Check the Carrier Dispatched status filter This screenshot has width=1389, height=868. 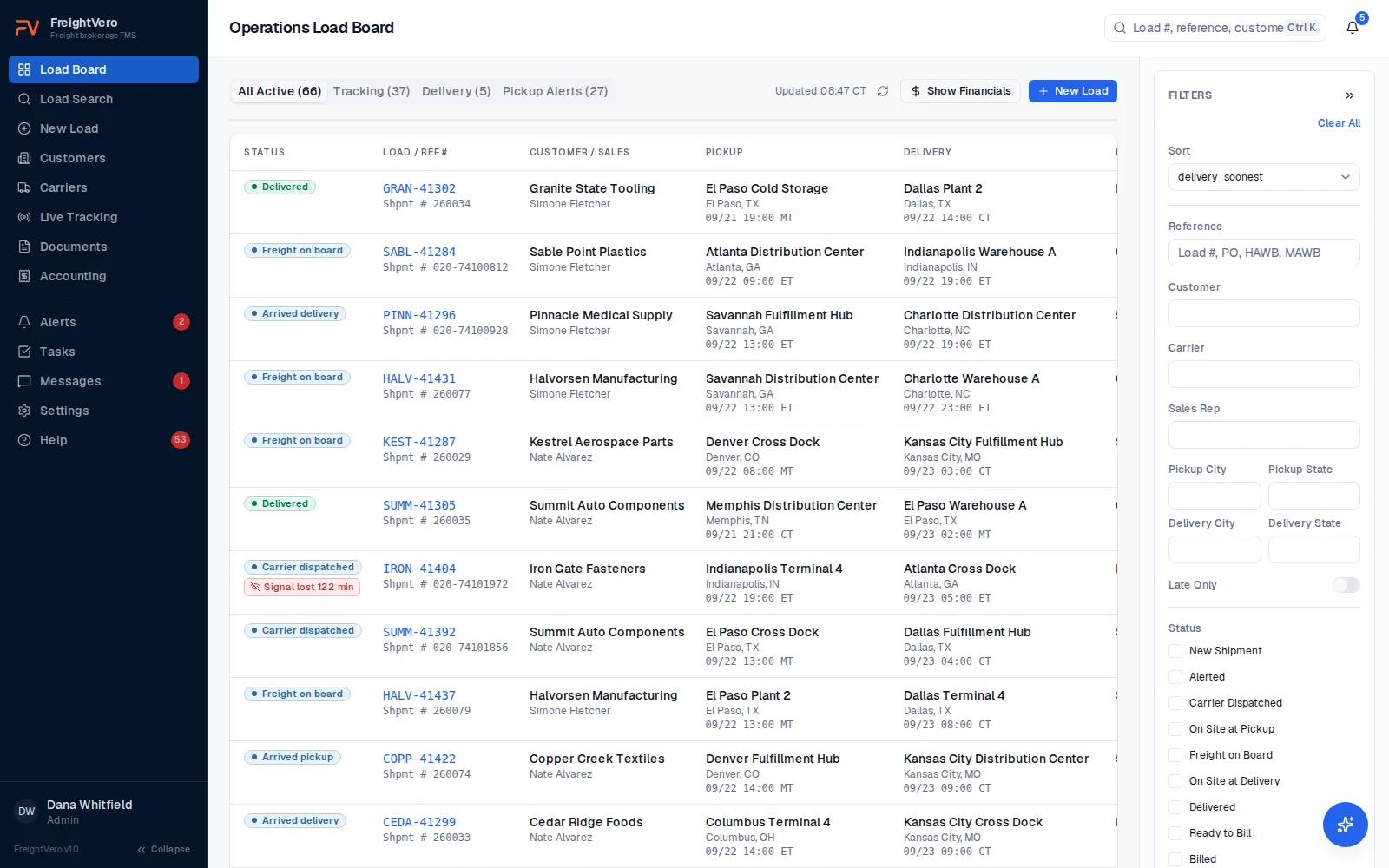(x=1175, y=703)
